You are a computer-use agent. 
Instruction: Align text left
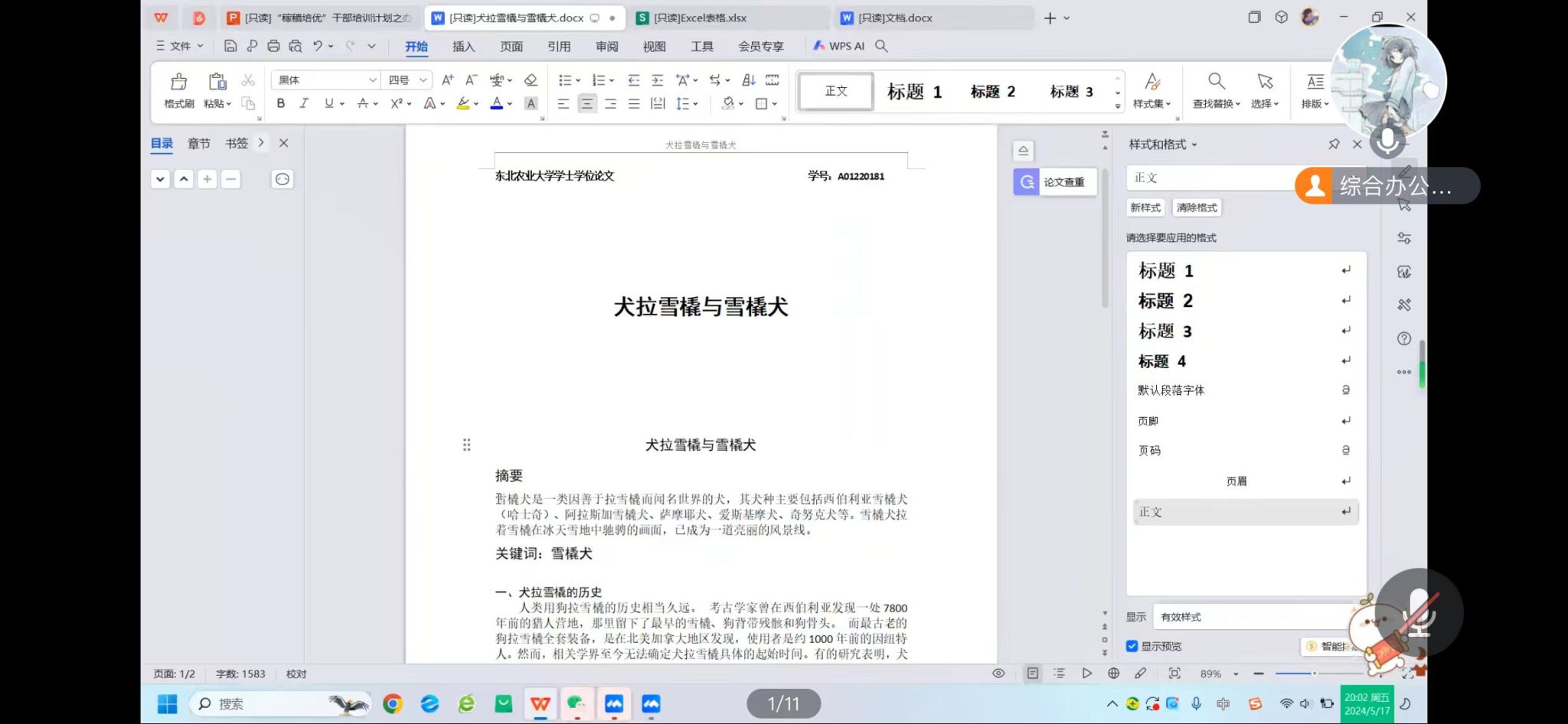click(x=563, y=103)
